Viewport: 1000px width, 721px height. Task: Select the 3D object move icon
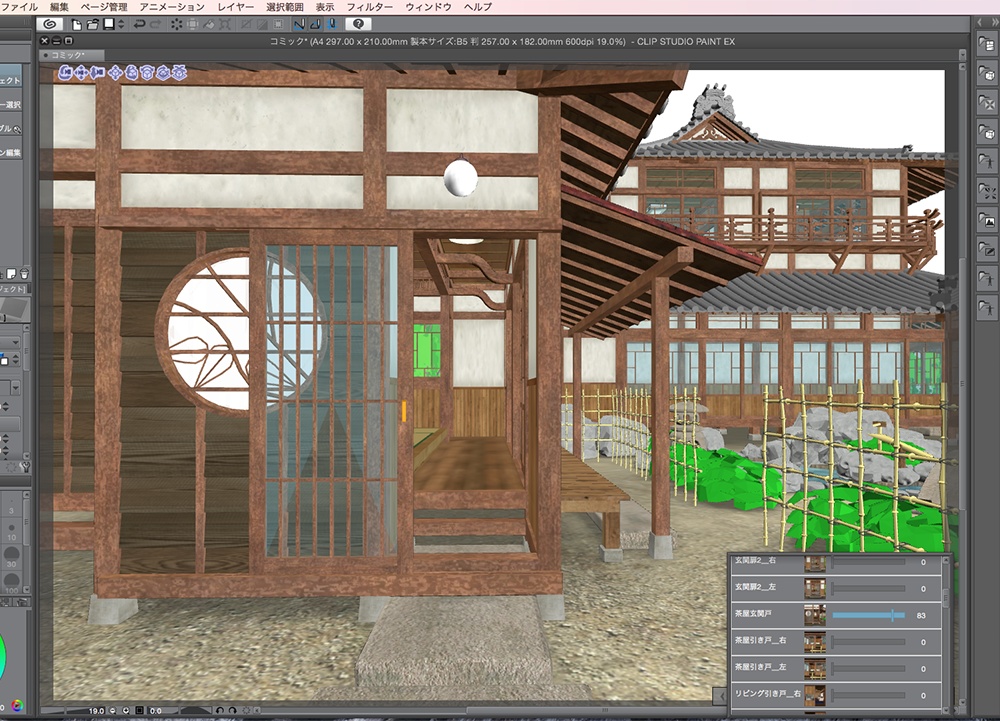tap(116, 72)
